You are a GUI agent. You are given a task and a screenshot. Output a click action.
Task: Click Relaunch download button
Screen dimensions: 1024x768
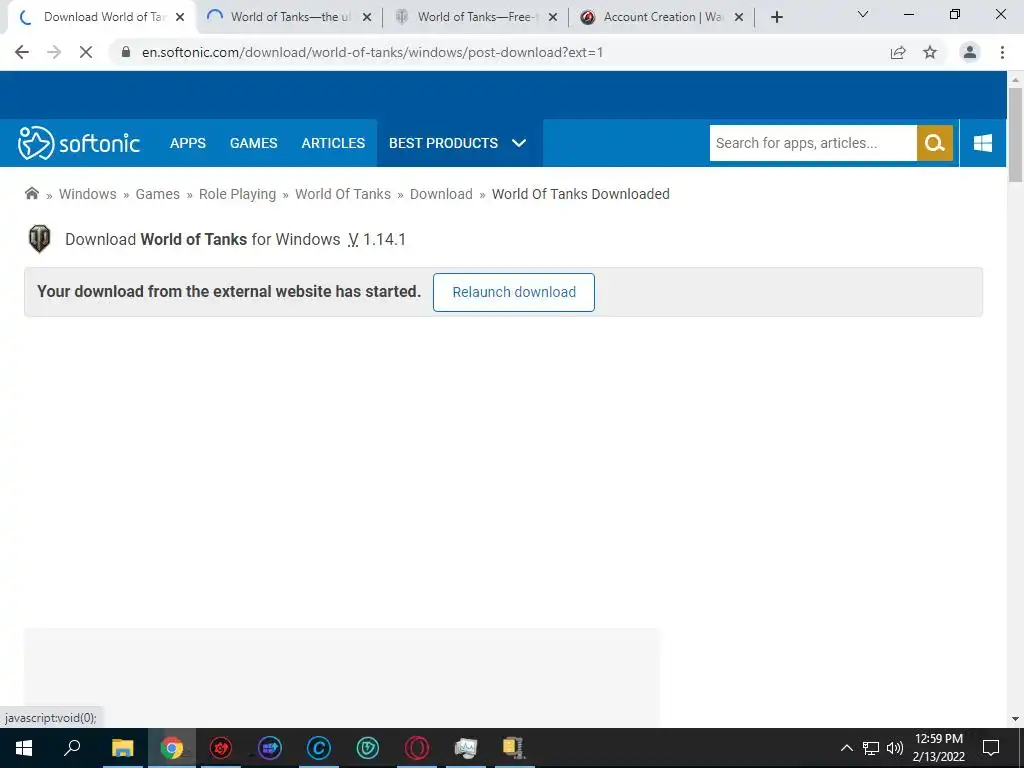point(514,292)
